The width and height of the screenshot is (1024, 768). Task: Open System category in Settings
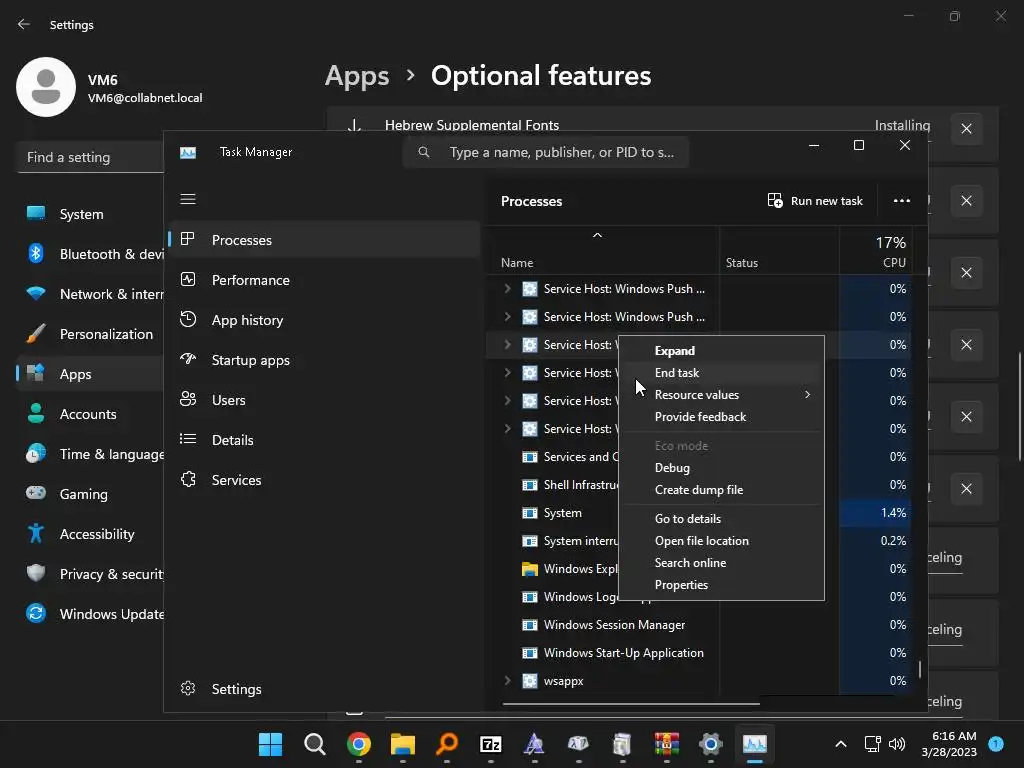[90, 214]
